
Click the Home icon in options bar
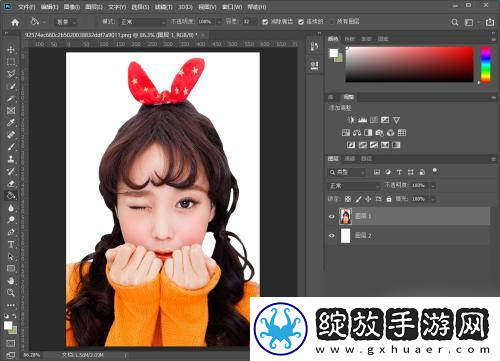point(15,22)
